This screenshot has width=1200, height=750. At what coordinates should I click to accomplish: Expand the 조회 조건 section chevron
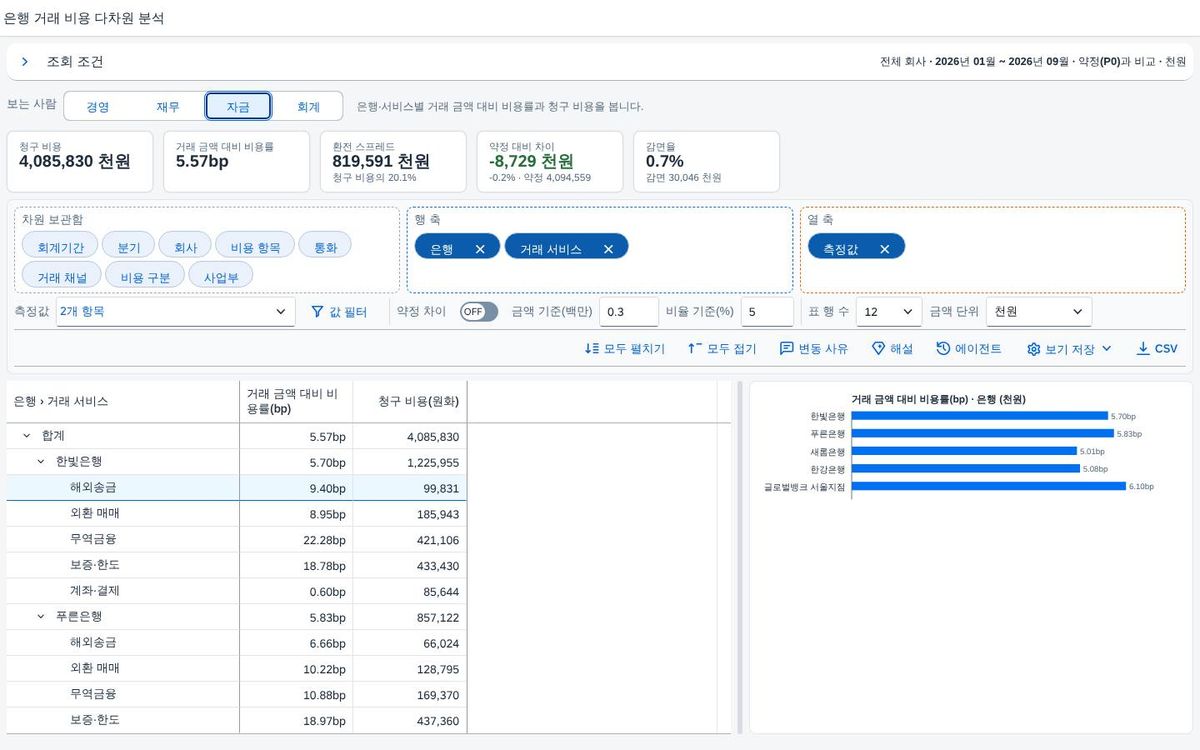[x=25, y=62]
